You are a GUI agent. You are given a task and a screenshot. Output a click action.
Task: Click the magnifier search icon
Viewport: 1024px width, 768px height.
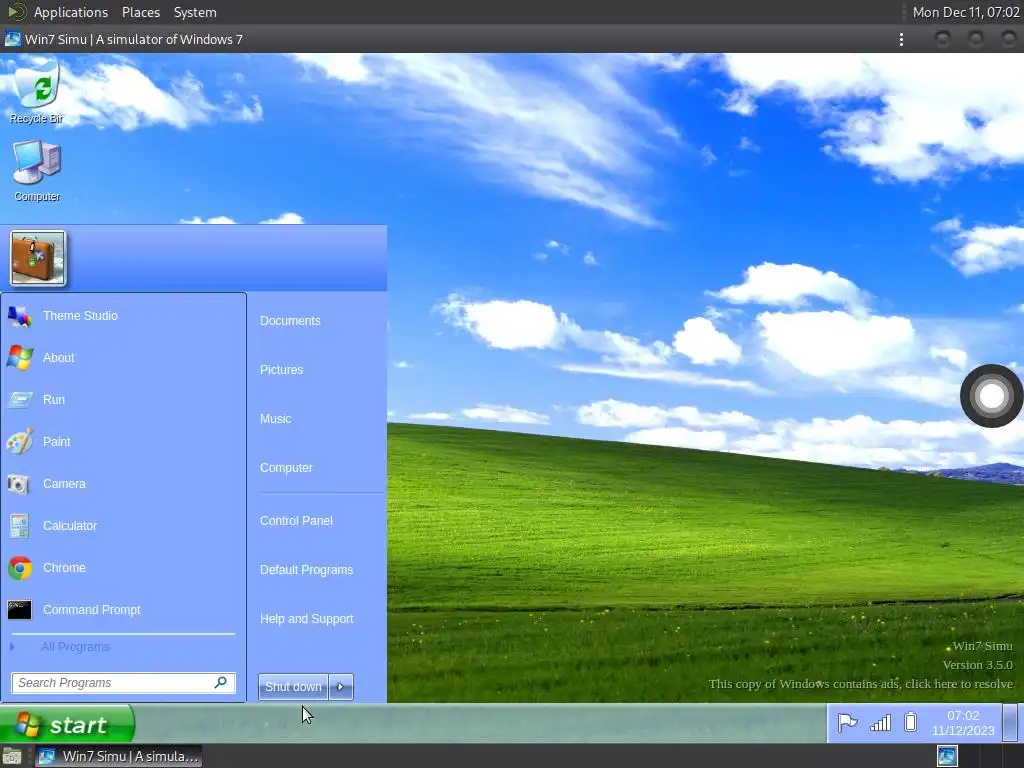(221, 682)
